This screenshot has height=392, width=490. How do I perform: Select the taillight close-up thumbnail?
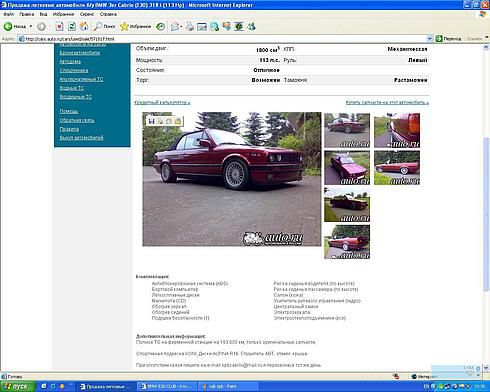pos(397,130)
